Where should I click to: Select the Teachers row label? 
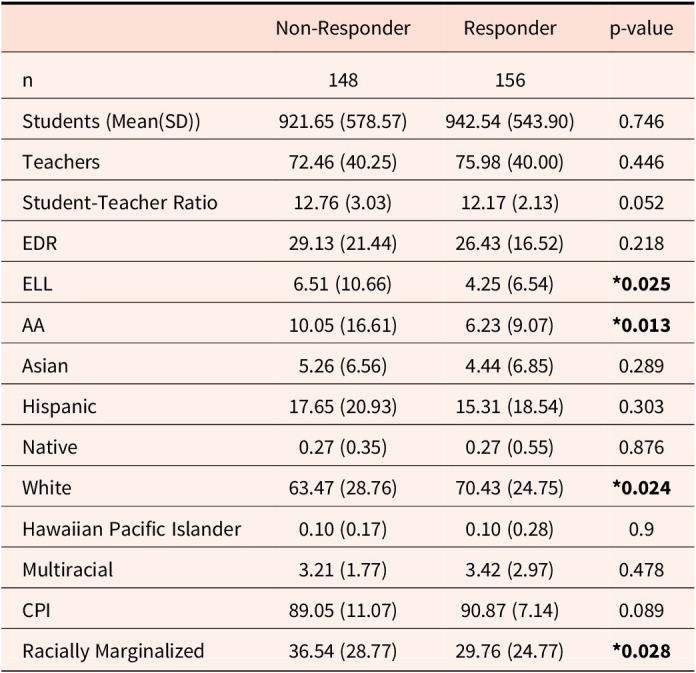pos(61,162)
